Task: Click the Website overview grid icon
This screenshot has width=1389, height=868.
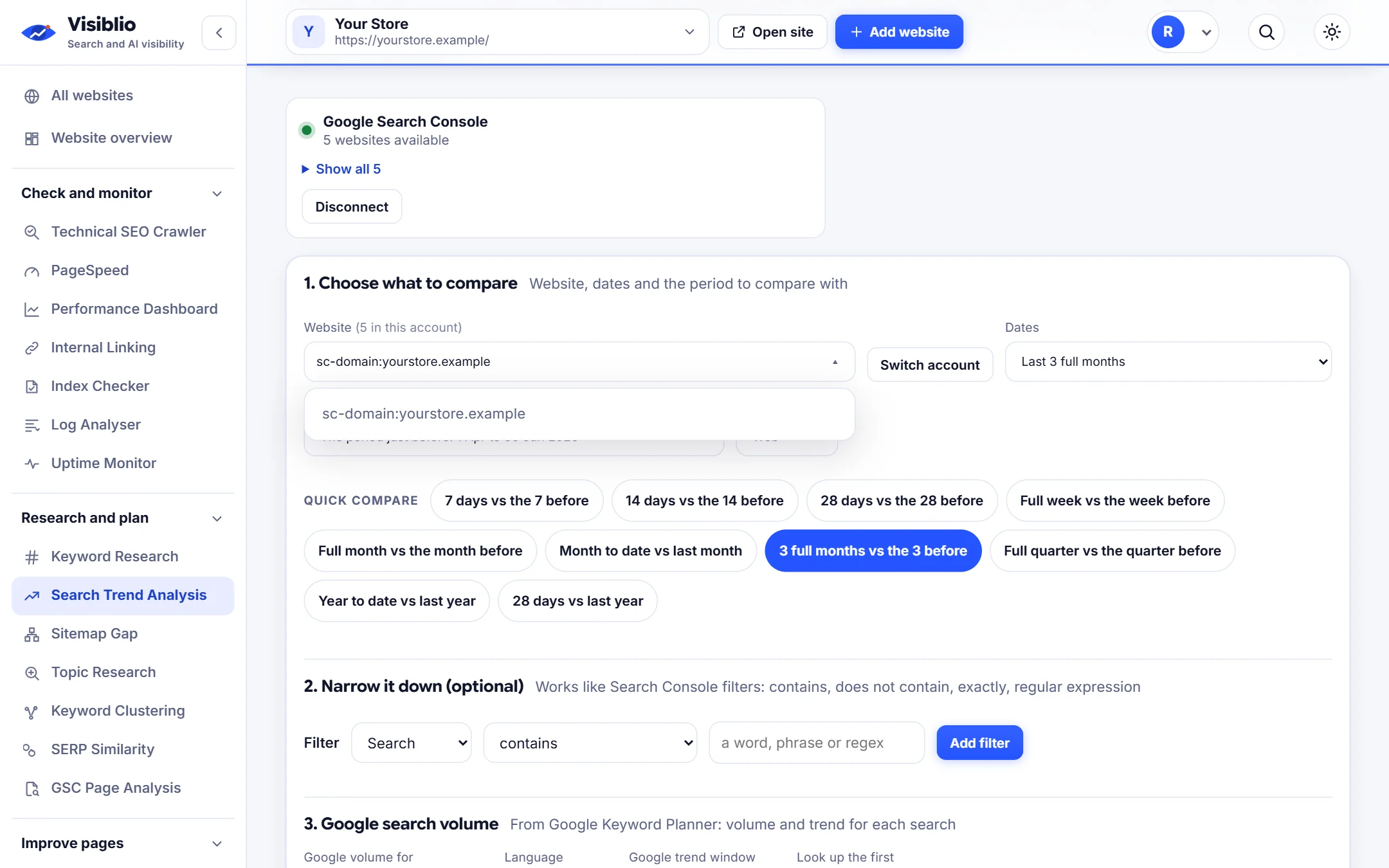Action: click(x=32, y=138)
